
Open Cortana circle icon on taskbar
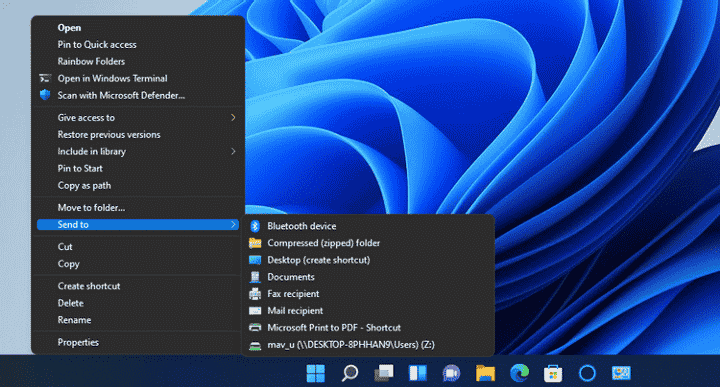587,373
